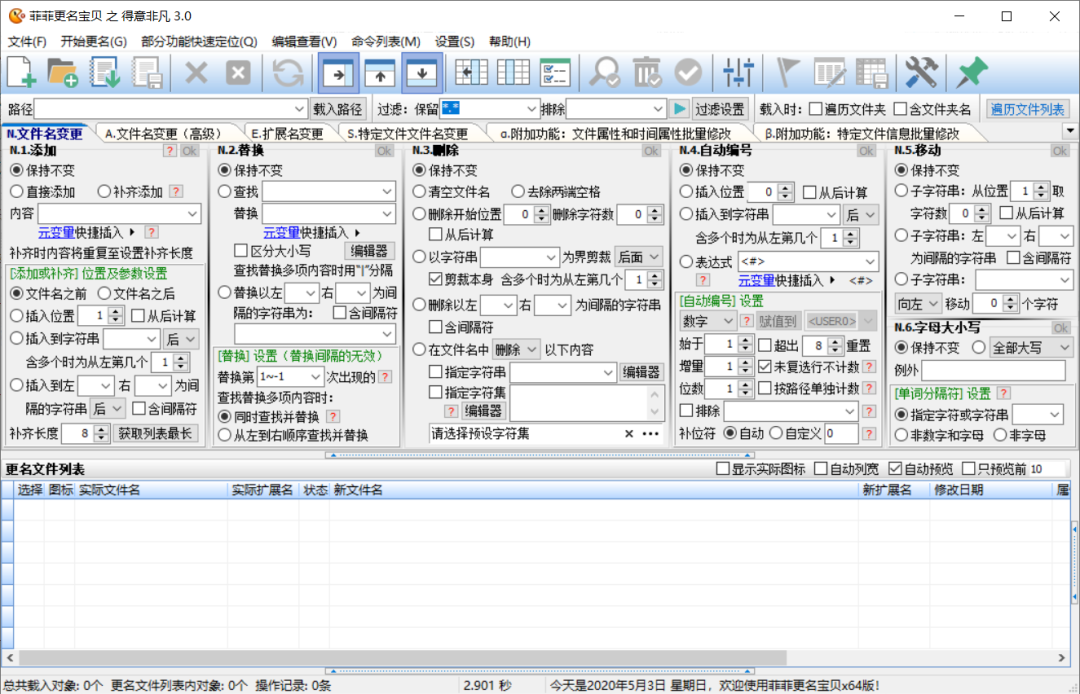The width and height of the screenshot is (1080, 694).
Task: Toggle the 自动预览 checkbox
Action: (895, 469)
